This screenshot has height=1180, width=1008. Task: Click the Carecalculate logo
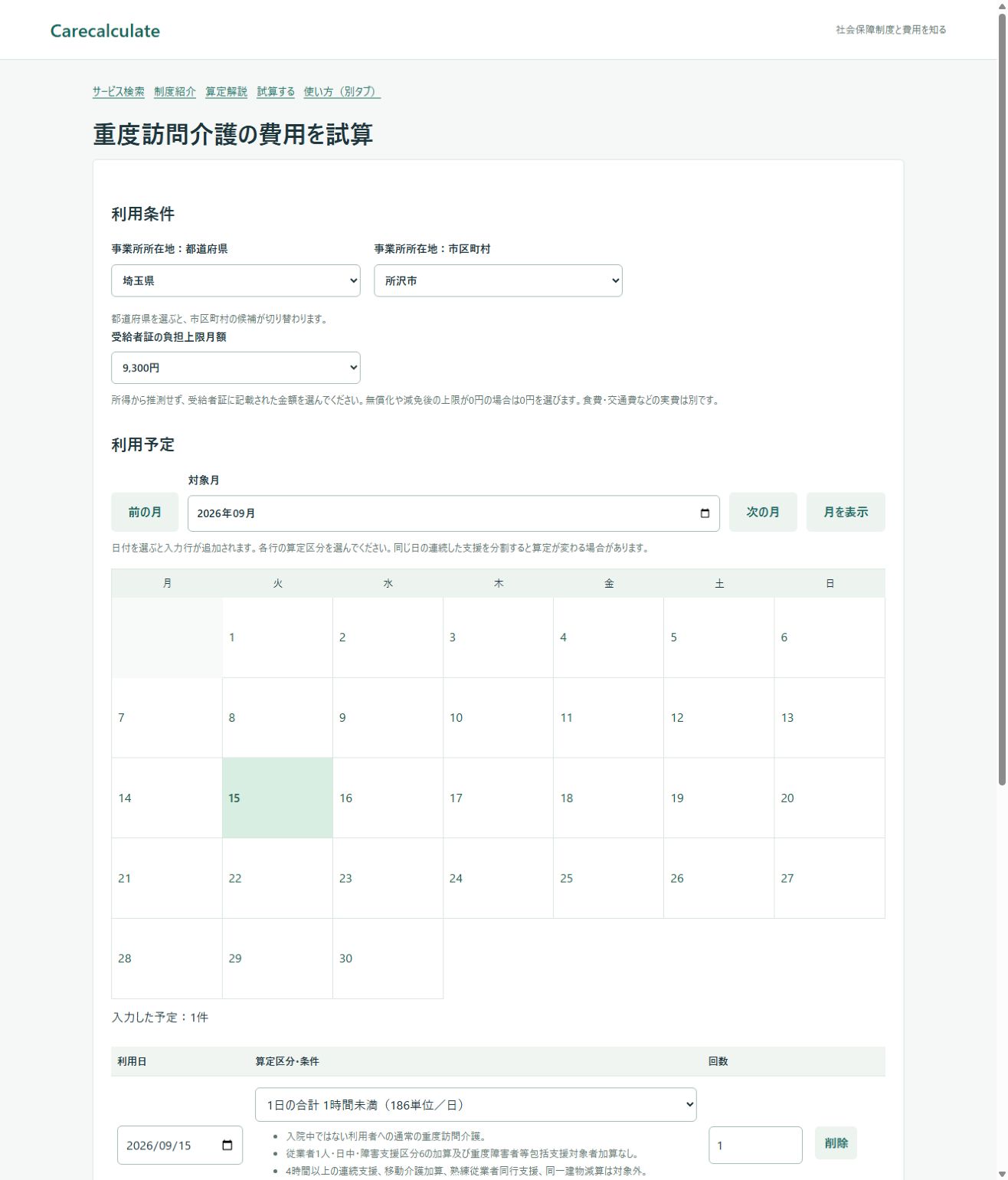[105, 31]
